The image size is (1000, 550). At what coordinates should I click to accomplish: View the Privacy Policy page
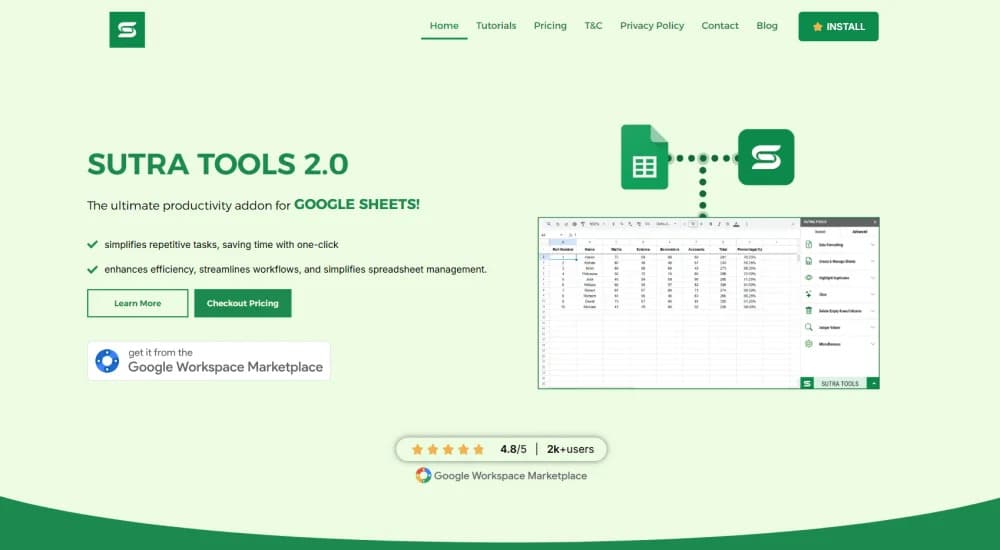pos(652,26)
